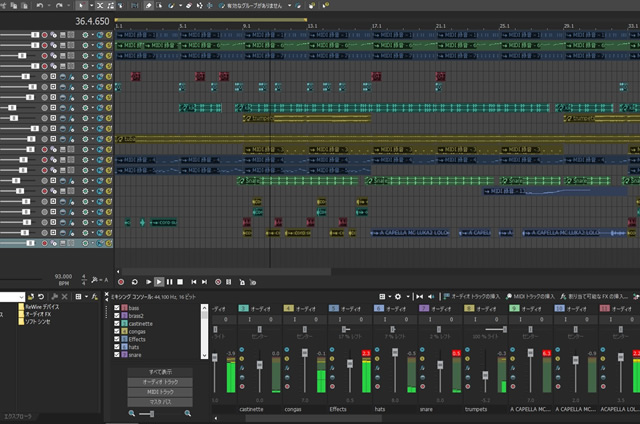Uncheck the snare track checkbox
This screenshot has width=640, height=424.
point(117,354)
